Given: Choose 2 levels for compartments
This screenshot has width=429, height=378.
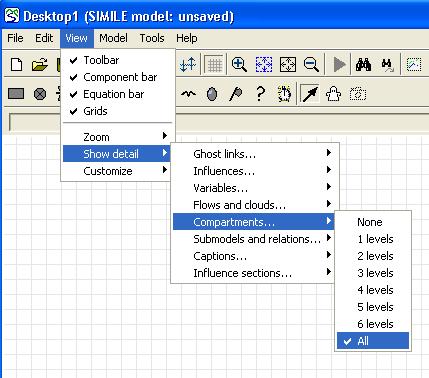Looking at the screenshot, I should tap(373, 256).
